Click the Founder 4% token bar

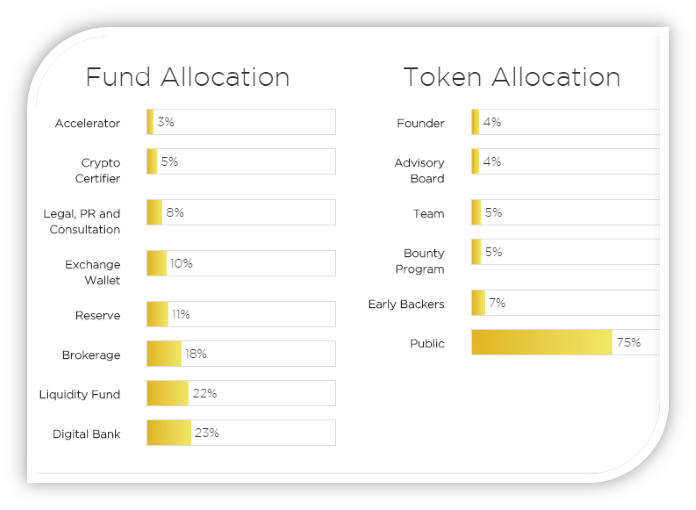point(566,122)
